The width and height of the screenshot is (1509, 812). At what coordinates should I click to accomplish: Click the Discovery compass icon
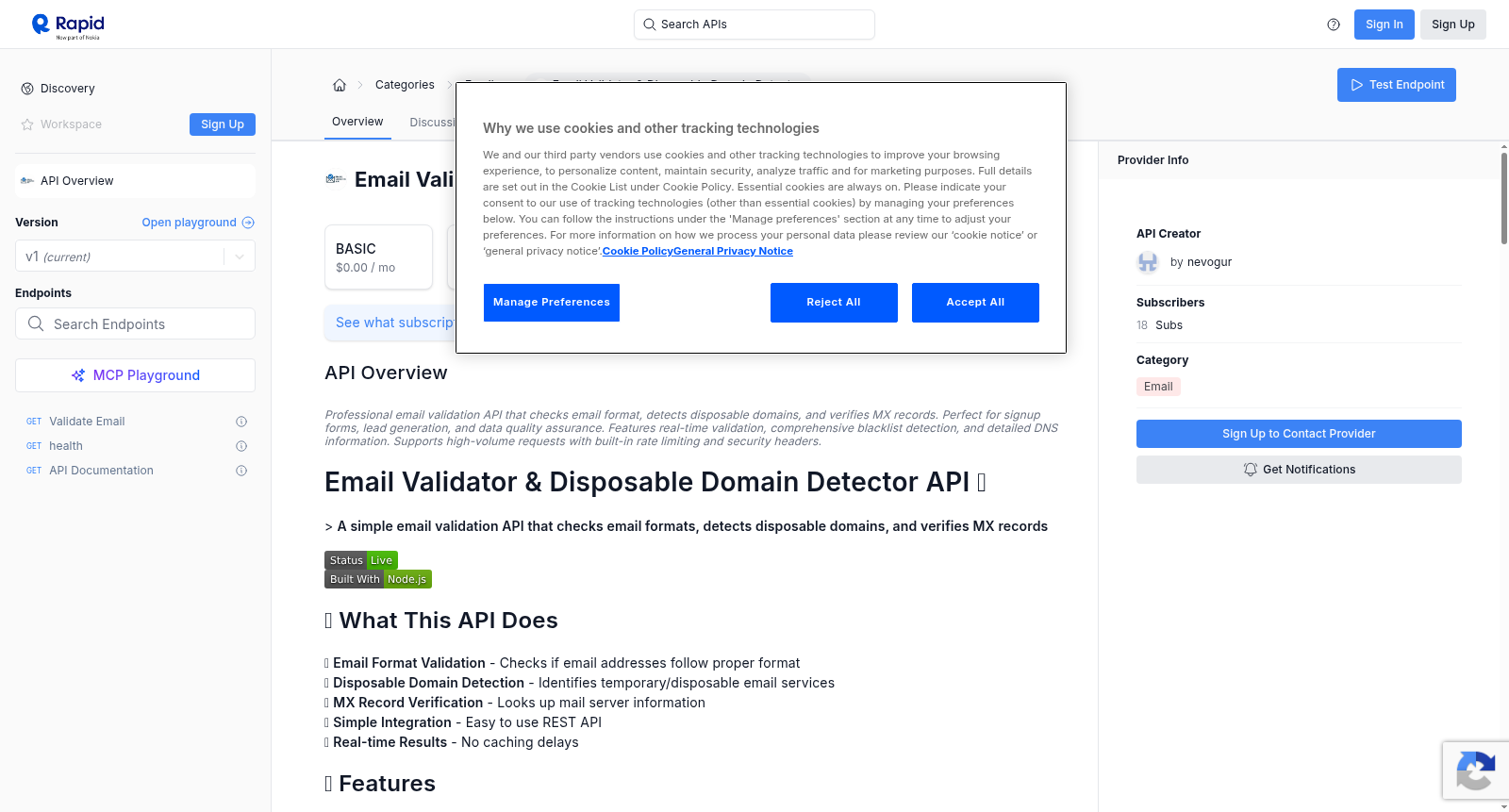pos(27,89)
